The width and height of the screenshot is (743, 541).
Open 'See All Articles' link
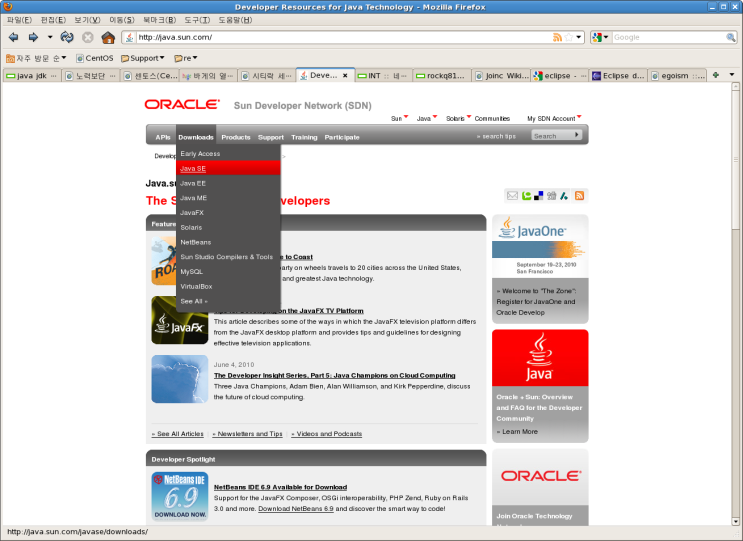tap(178, 433)
